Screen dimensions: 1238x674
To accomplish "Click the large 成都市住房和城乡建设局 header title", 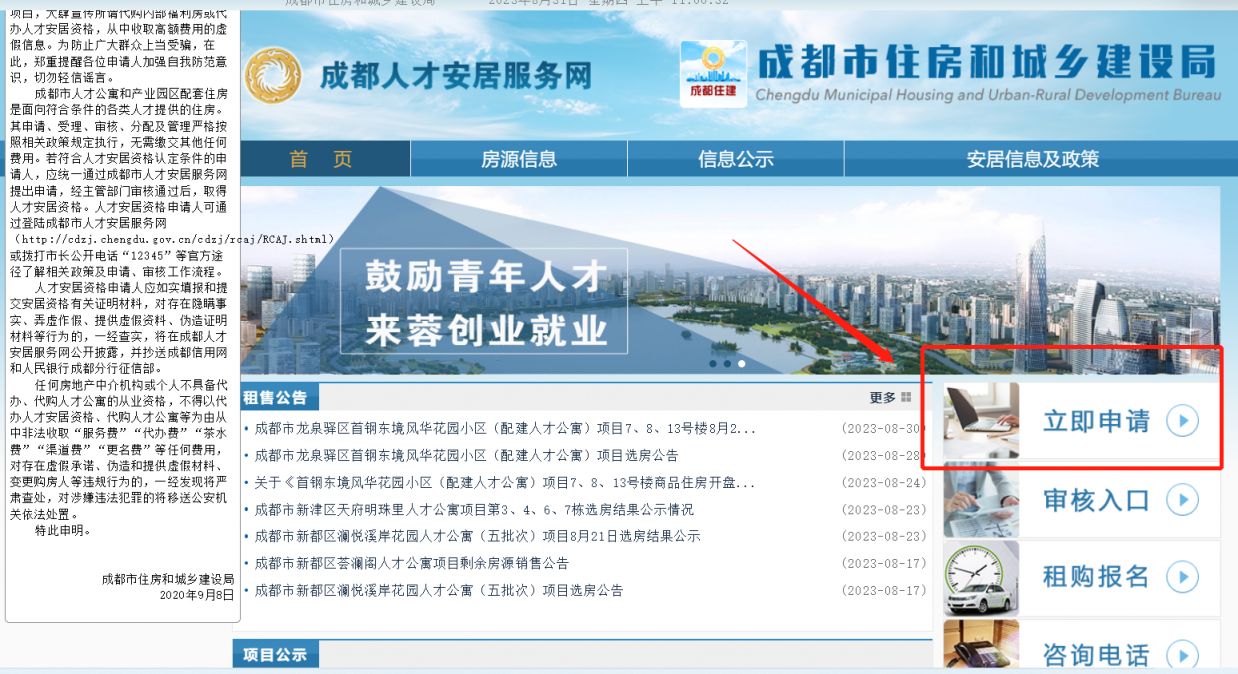I will (987, 62).
